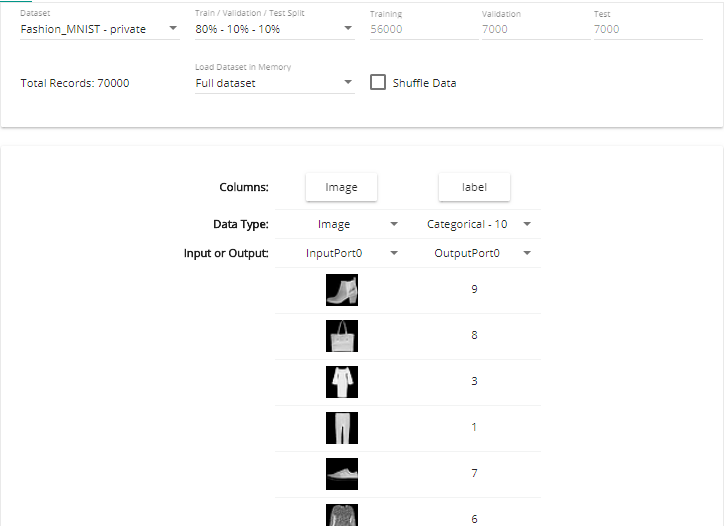Select the handbag image thumbnail
Image resolution: width=724 pixels, height=526 pixels.
342,336
